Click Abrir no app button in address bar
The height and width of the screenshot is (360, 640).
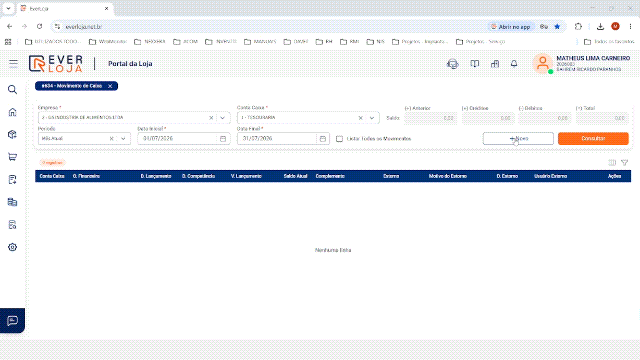[510, 27]
